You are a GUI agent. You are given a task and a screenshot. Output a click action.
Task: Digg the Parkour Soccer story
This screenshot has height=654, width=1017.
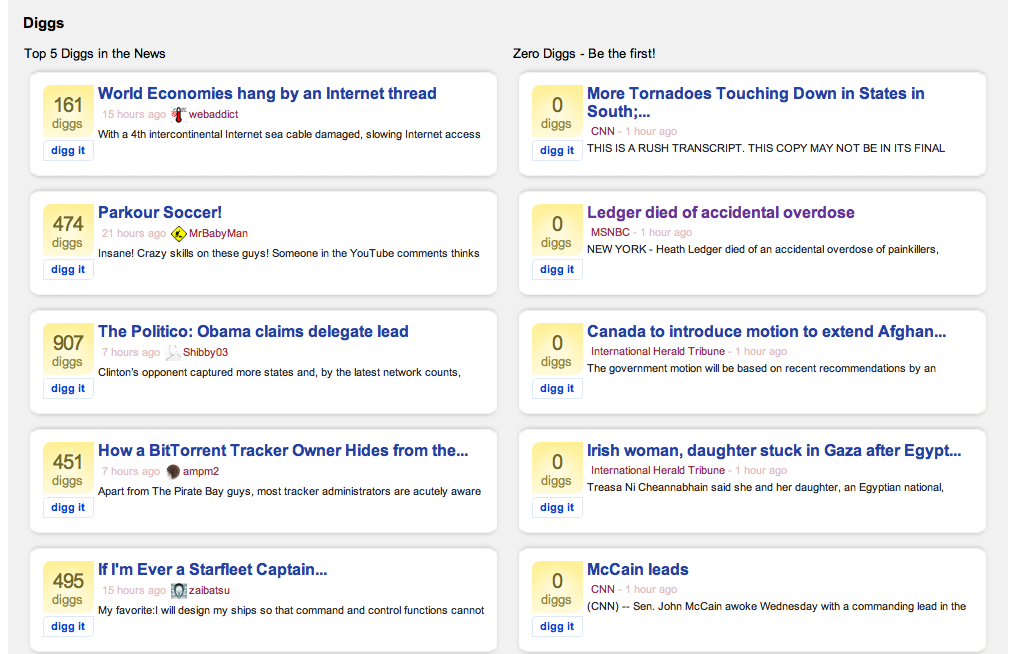tap(68, 270)
